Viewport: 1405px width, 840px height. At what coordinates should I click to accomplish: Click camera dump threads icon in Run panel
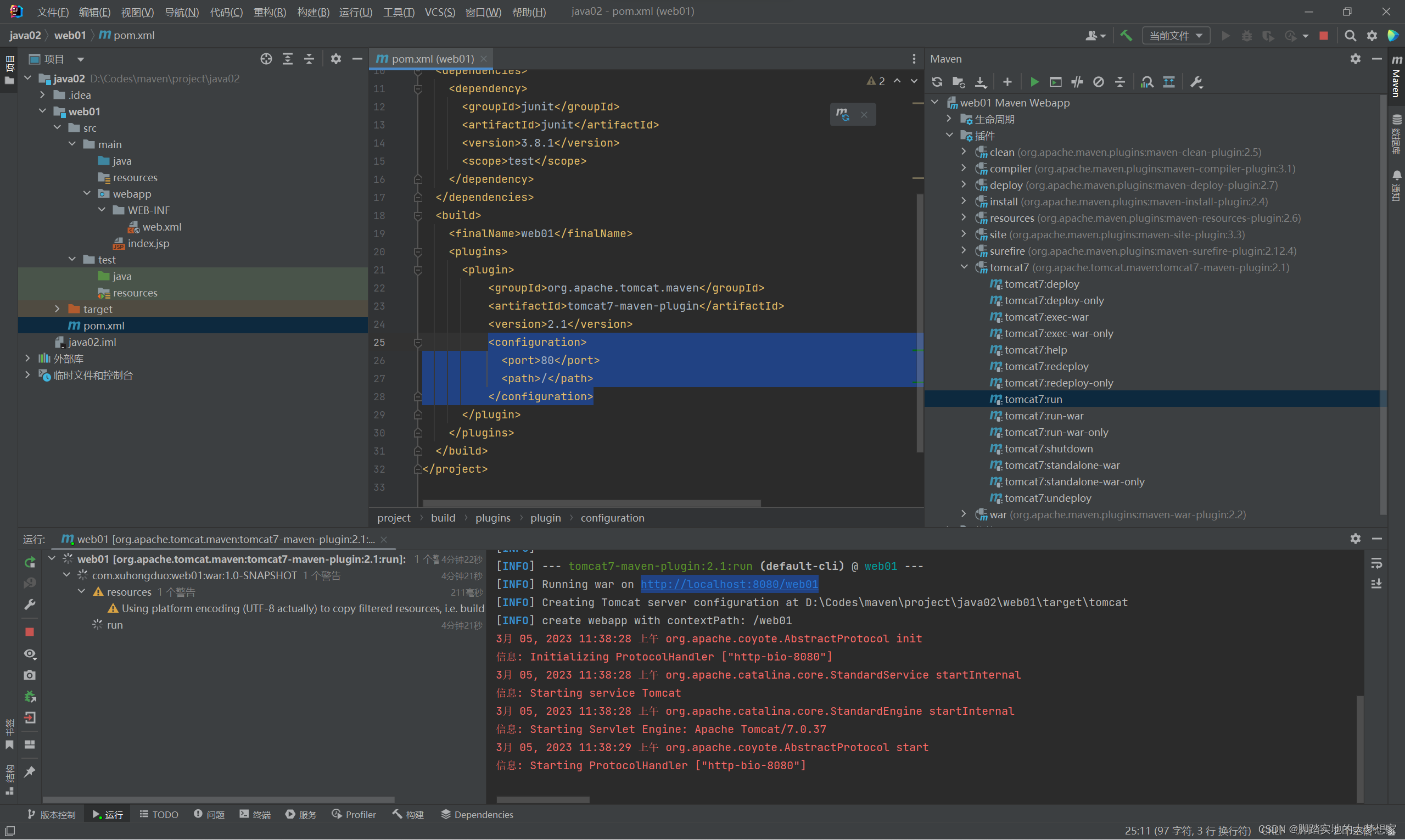click(x=30, y=675)
